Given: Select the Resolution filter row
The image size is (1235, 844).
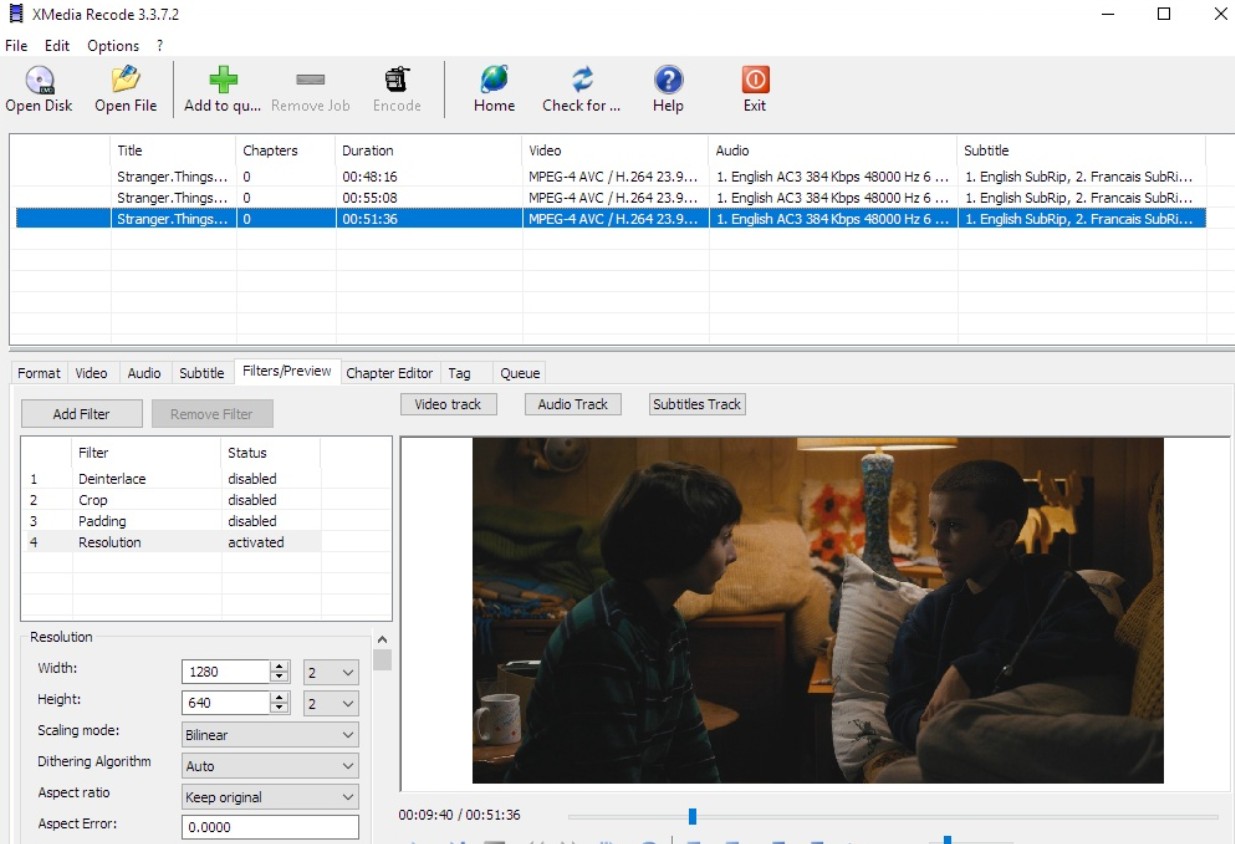Looking at the screenshot, I should tap(171, 542).
